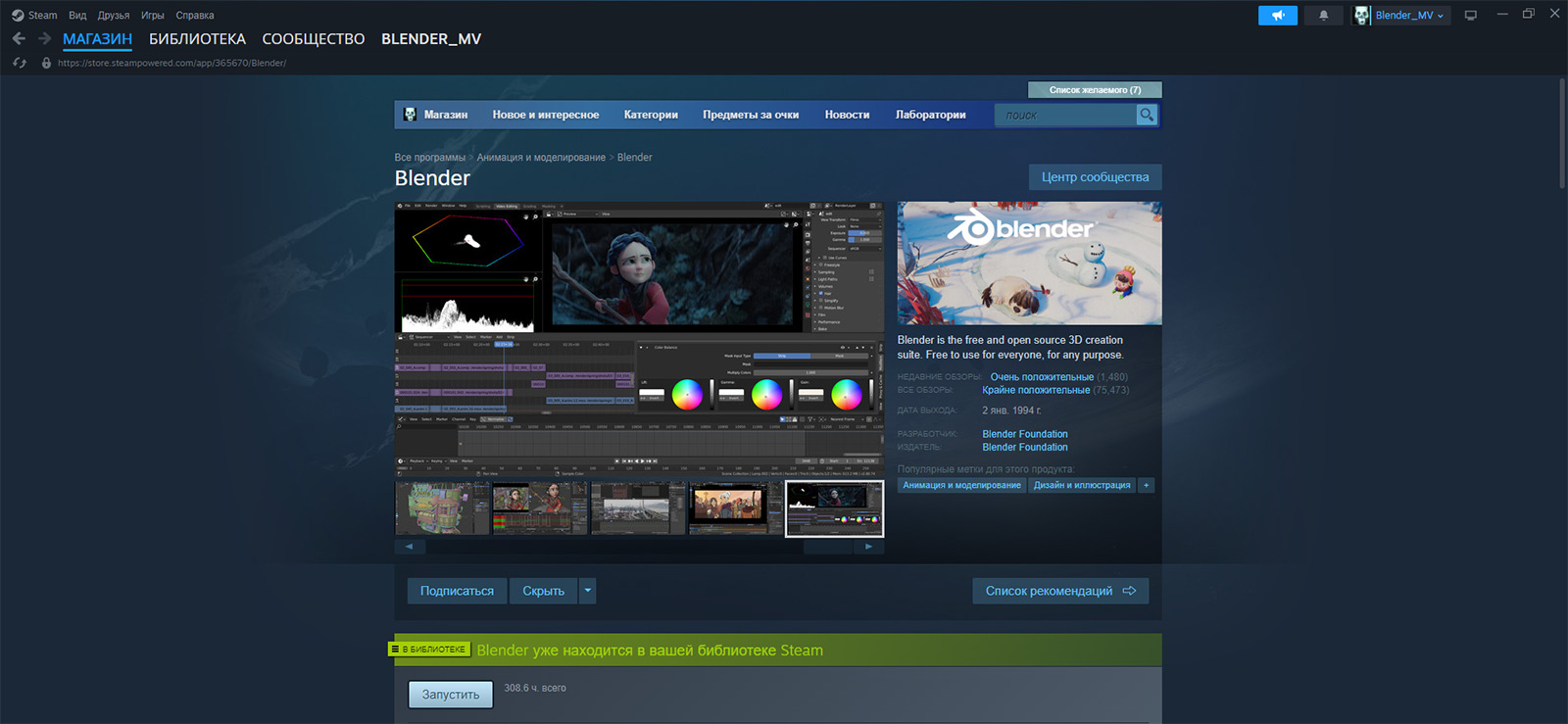Focus the store поиск search field

(x=1065, y=115)
